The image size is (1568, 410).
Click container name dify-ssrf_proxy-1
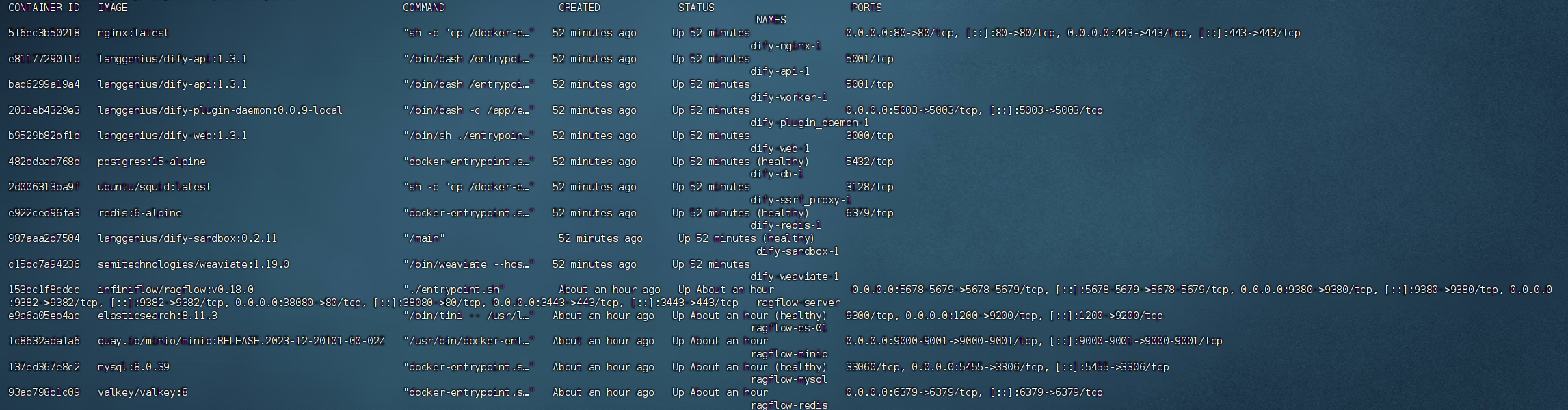pos(801,200)
